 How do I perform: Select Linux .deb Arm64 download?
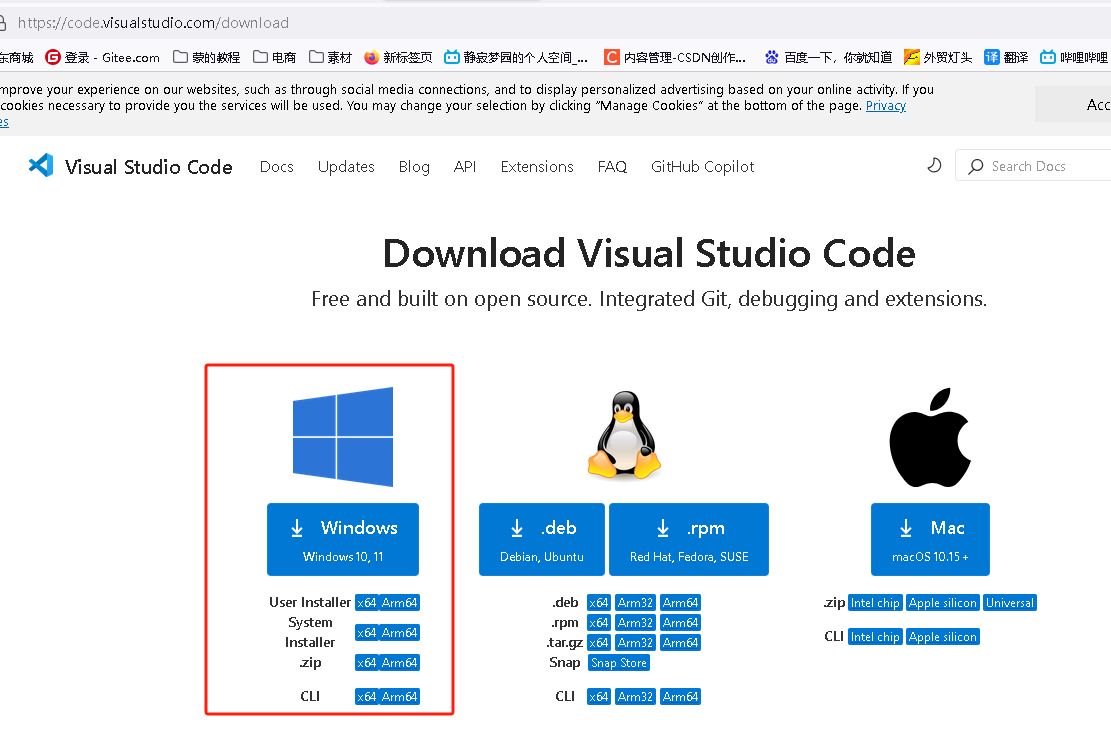tap(681, 602)
